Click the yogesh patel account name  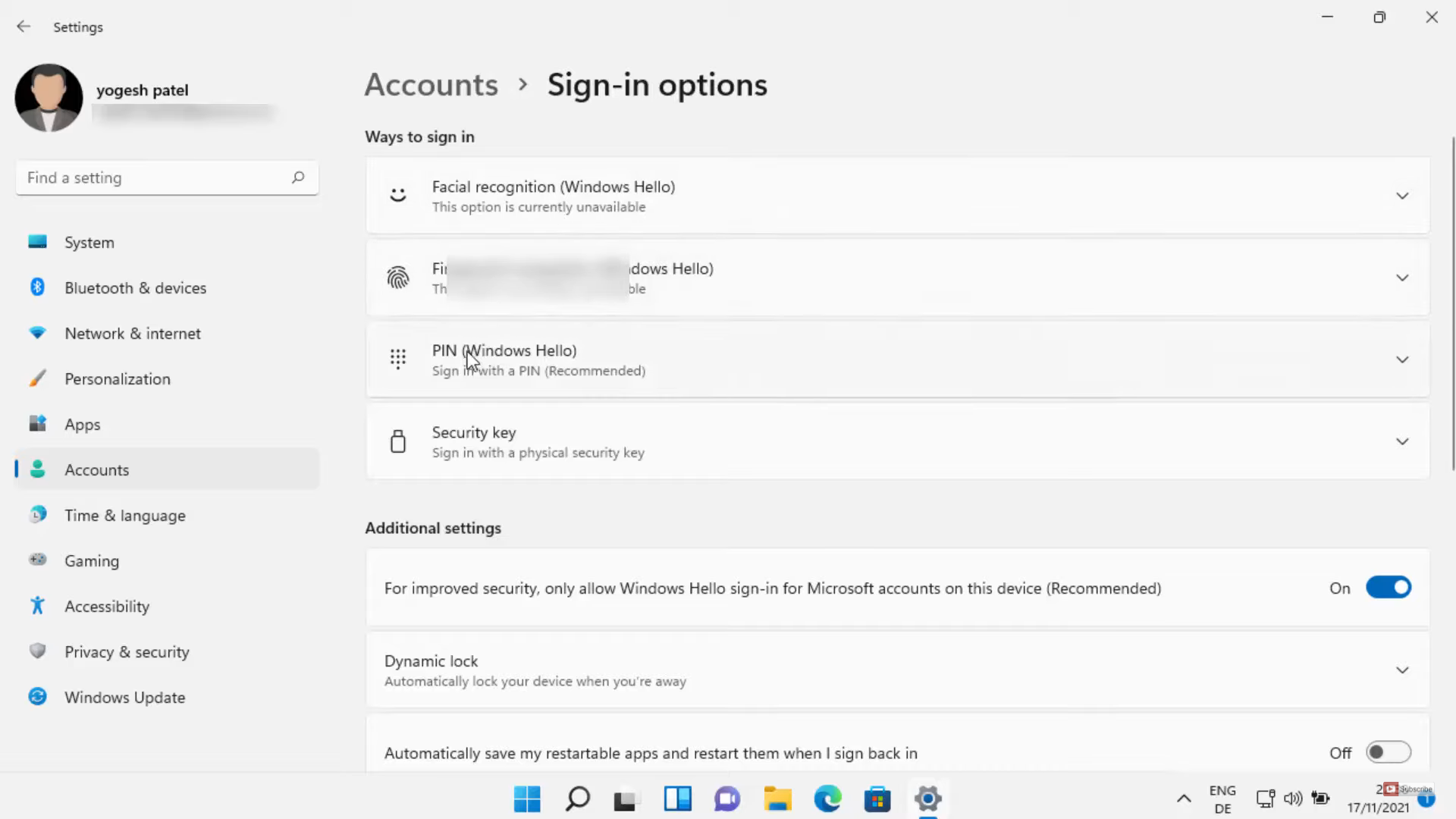tap(143, 90)
